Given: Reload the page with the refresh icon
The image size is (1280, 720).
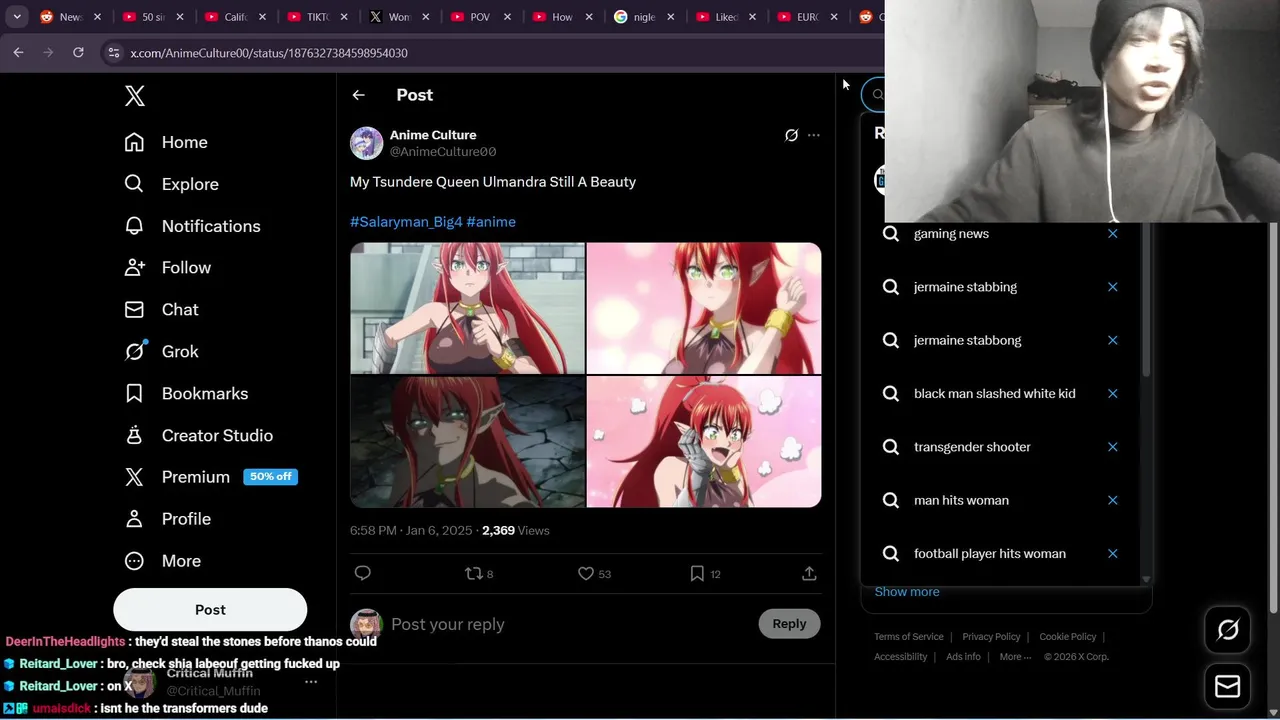Looking at the screenshot, I should [x=78, y=53].
